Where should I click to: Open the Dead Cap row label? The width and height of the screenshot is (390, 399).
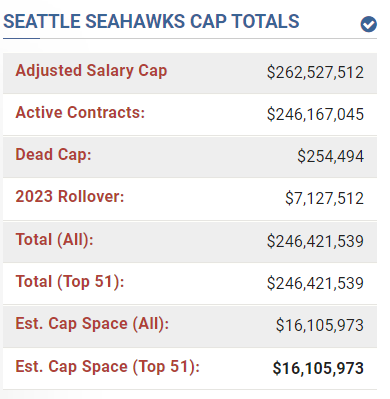tap(53, 155)
